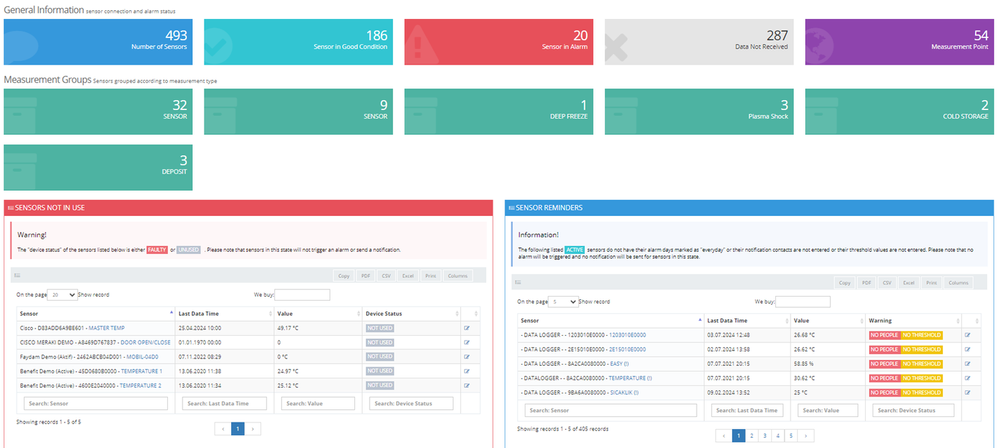The width and height of the screenshot is (999, 448).
Task: Go to page 5 of Sensor Reminders
Action: coord(790,436)
